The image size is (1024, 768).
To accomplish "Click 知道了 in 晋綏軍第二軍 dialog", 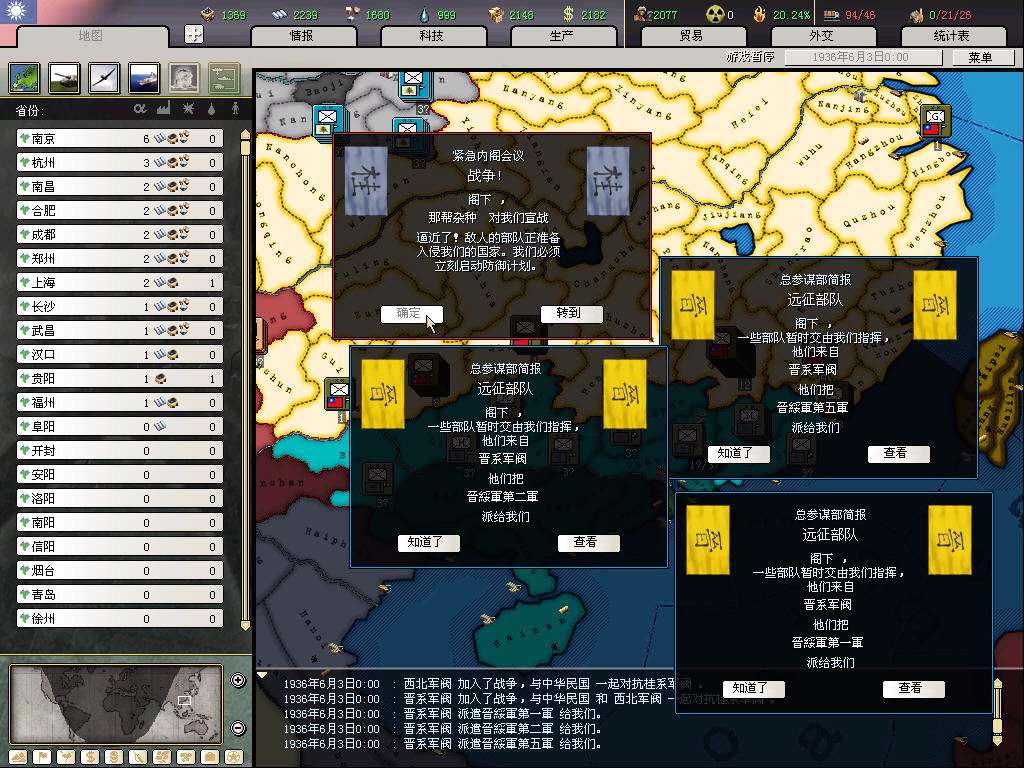I will (428, 542).
